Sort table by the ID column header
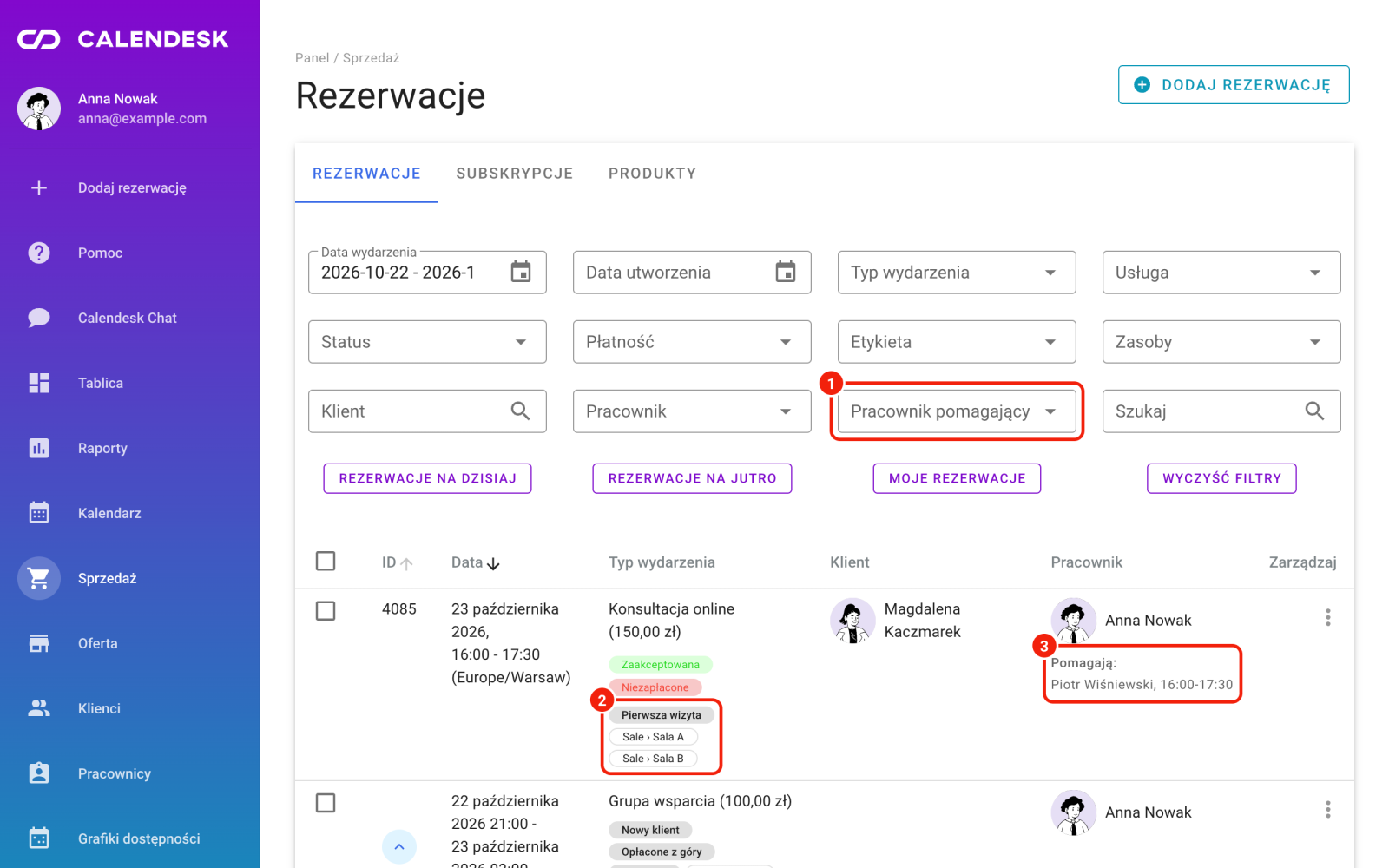The height and width of the screenshot is (868, 1389). coord(398,562)
